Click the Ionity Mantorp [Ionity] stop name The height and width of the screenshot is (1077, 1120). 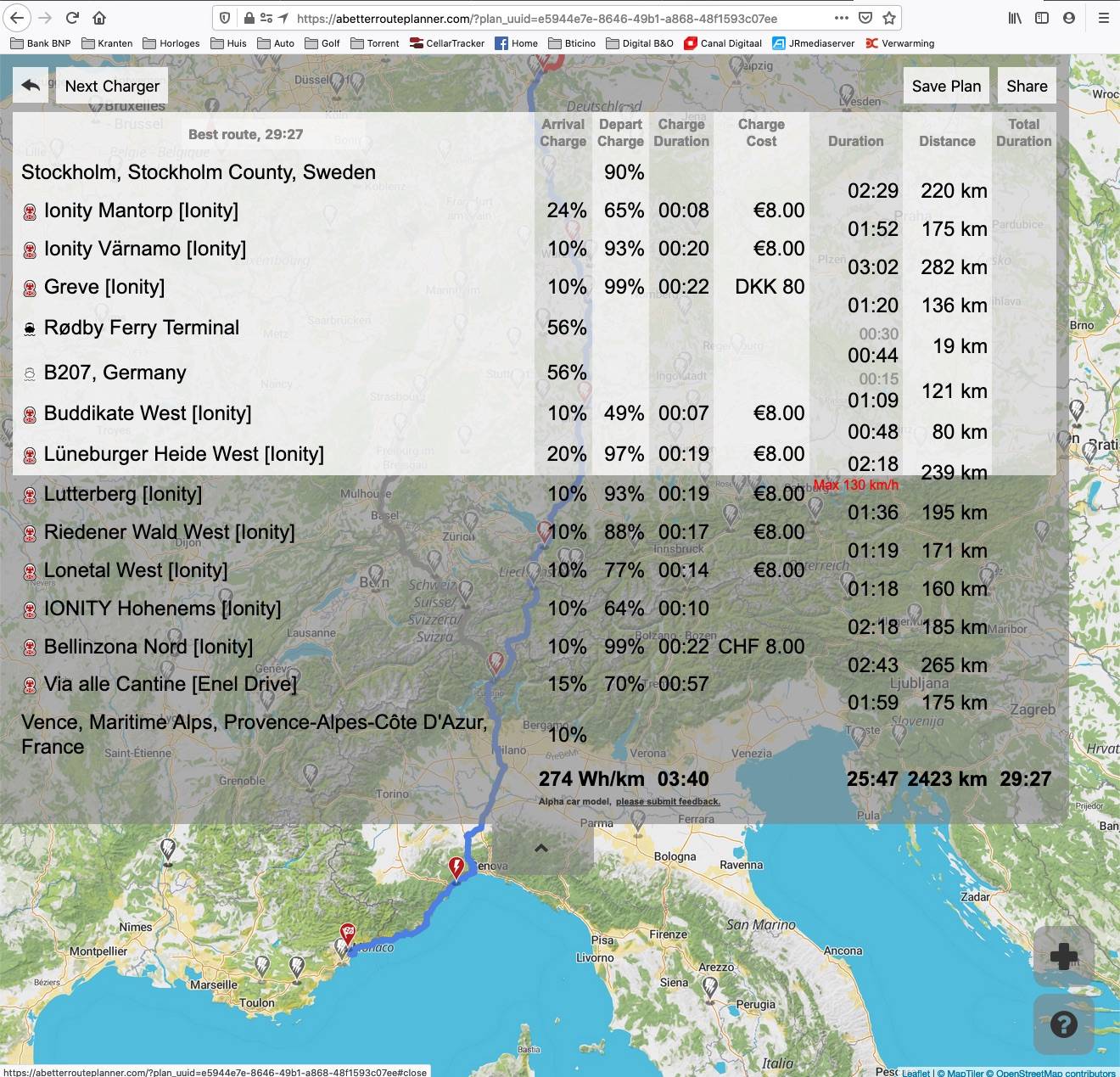141,210
